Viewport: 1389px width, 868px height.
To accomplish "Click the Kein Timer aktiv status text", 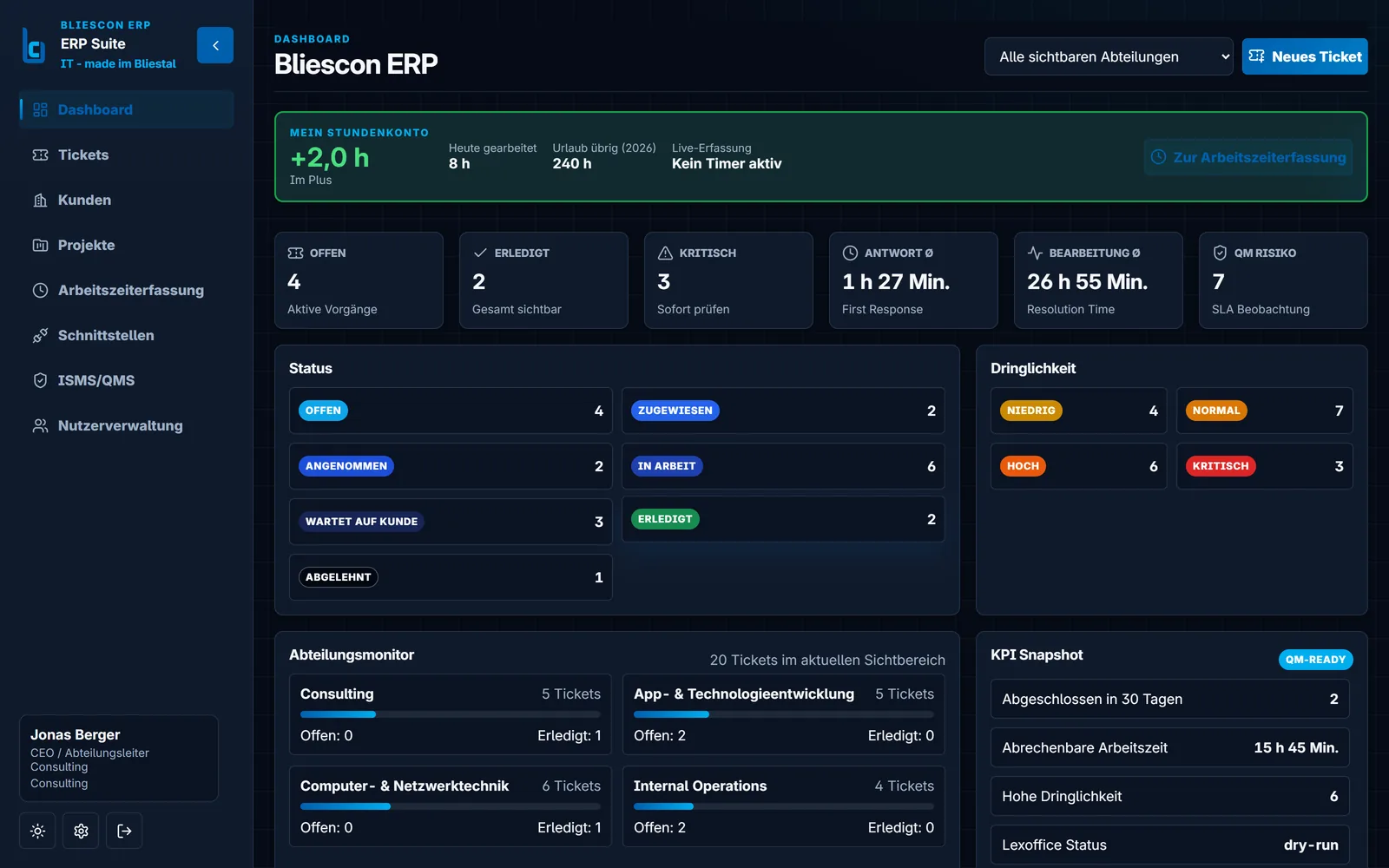I will [727, 163].
